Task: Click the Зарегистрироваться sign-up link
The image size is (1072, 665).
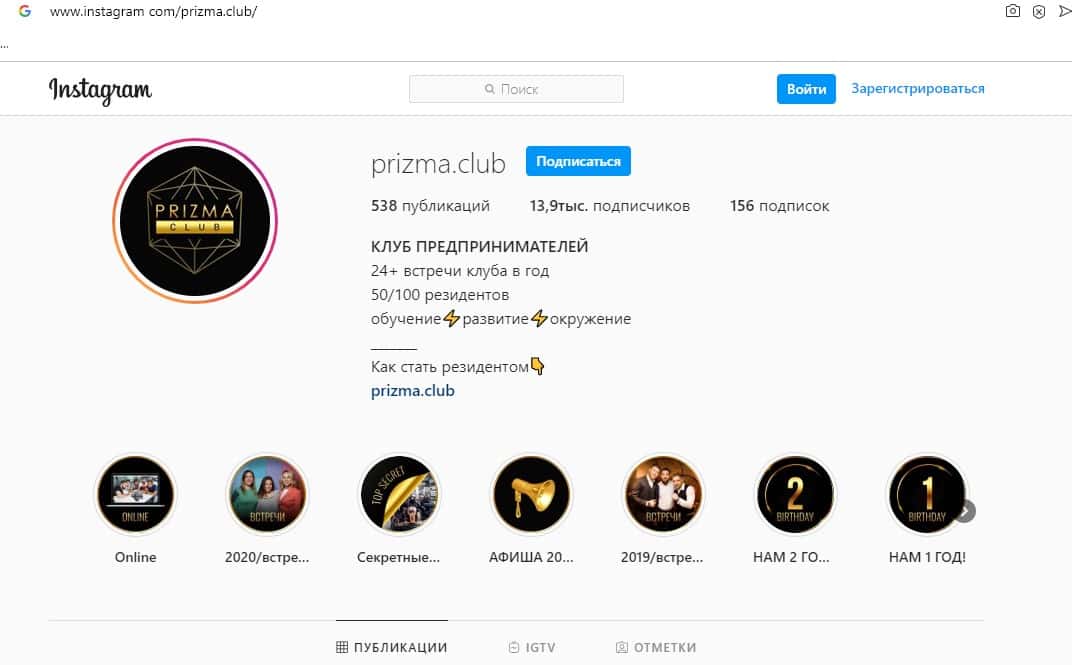Action: tap(917, 89)
